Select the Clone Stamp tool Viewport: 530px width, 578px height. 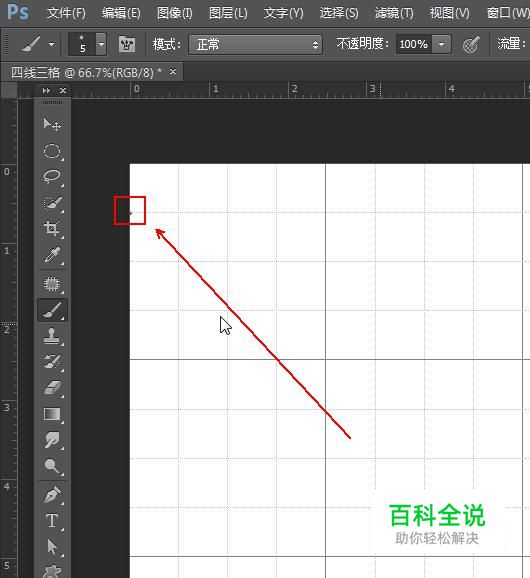(52, 336)
